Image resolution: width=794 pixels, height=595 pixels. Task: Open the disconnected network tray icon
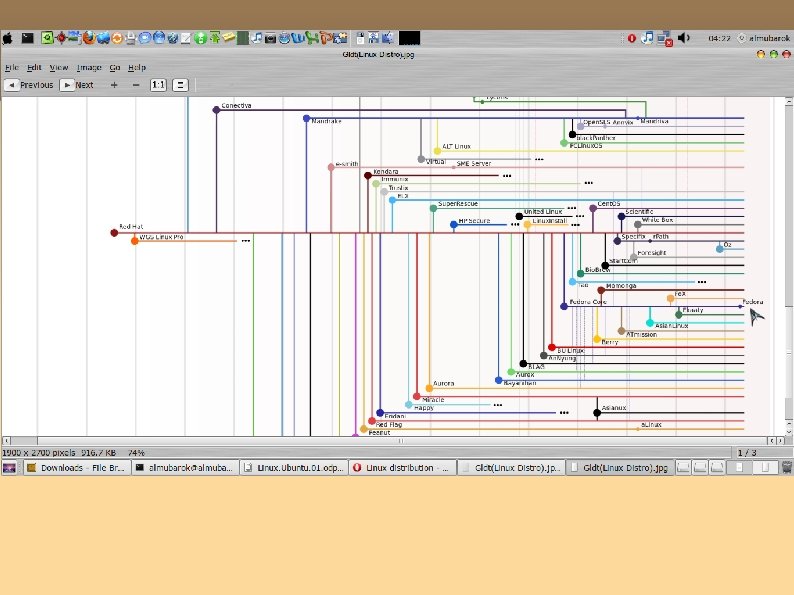tap(664, 39)
